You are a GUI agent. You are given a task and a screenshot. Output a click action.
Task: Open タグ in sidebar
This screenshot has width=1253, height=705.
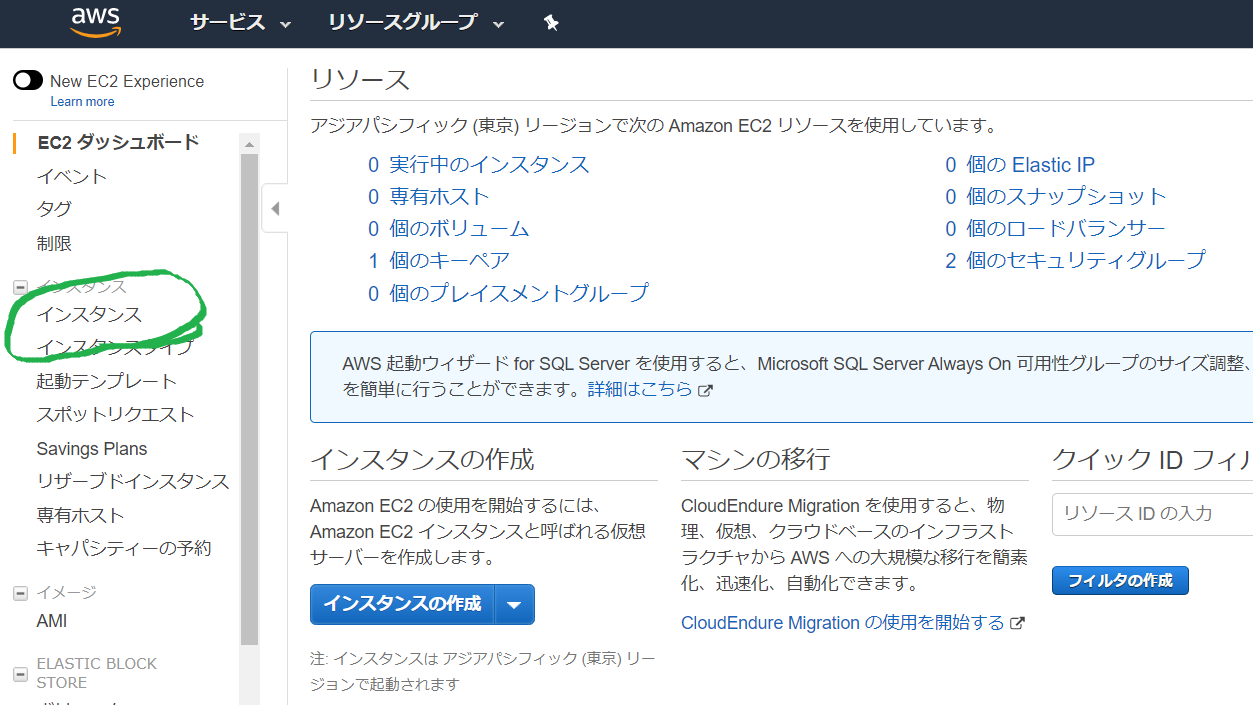coord(54,209)
